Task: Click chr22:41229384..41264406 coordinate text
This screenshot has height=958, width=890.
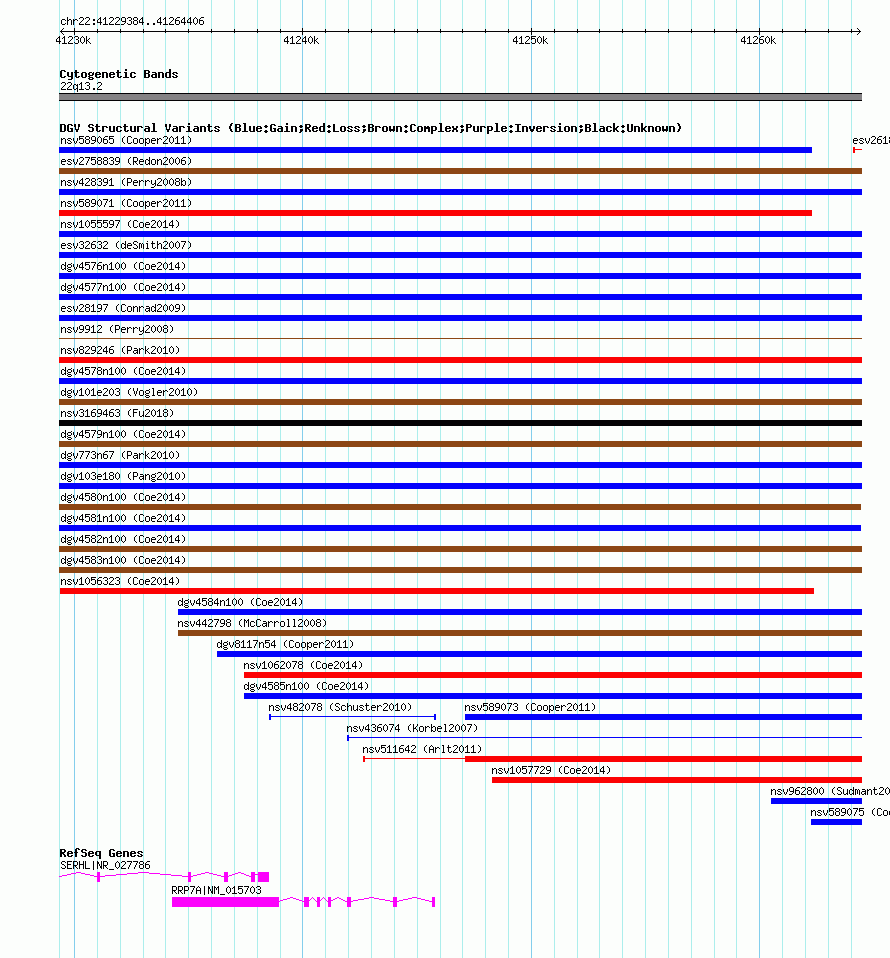Action: coord(133,21)
